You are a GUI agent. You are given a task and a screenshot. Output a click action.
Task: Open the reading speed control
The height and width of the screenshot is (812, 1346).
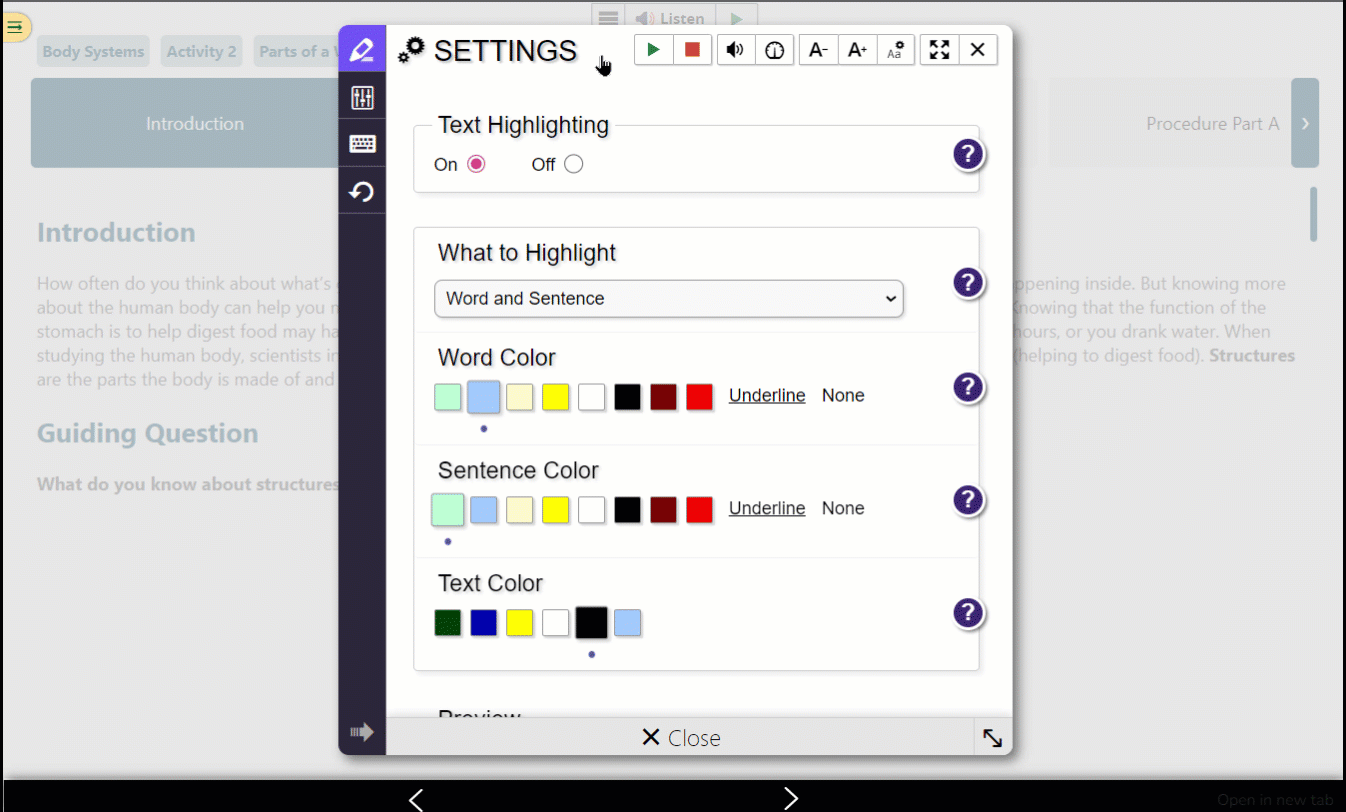click(x=774, y=49)
